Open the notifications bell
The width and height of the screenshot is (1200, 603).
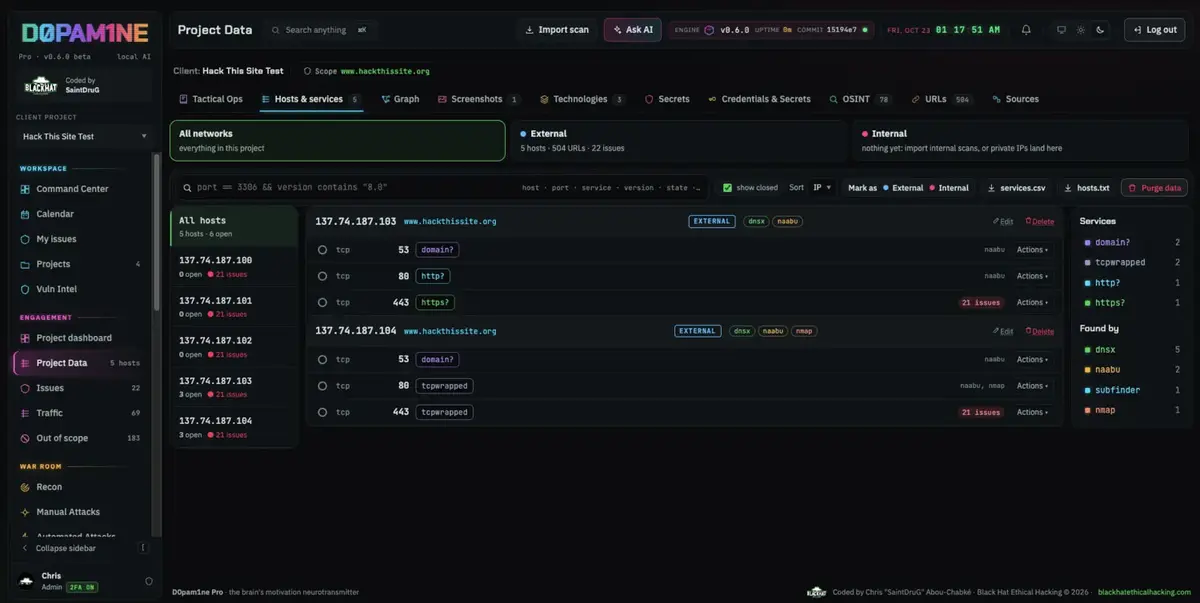[1026, 30]
